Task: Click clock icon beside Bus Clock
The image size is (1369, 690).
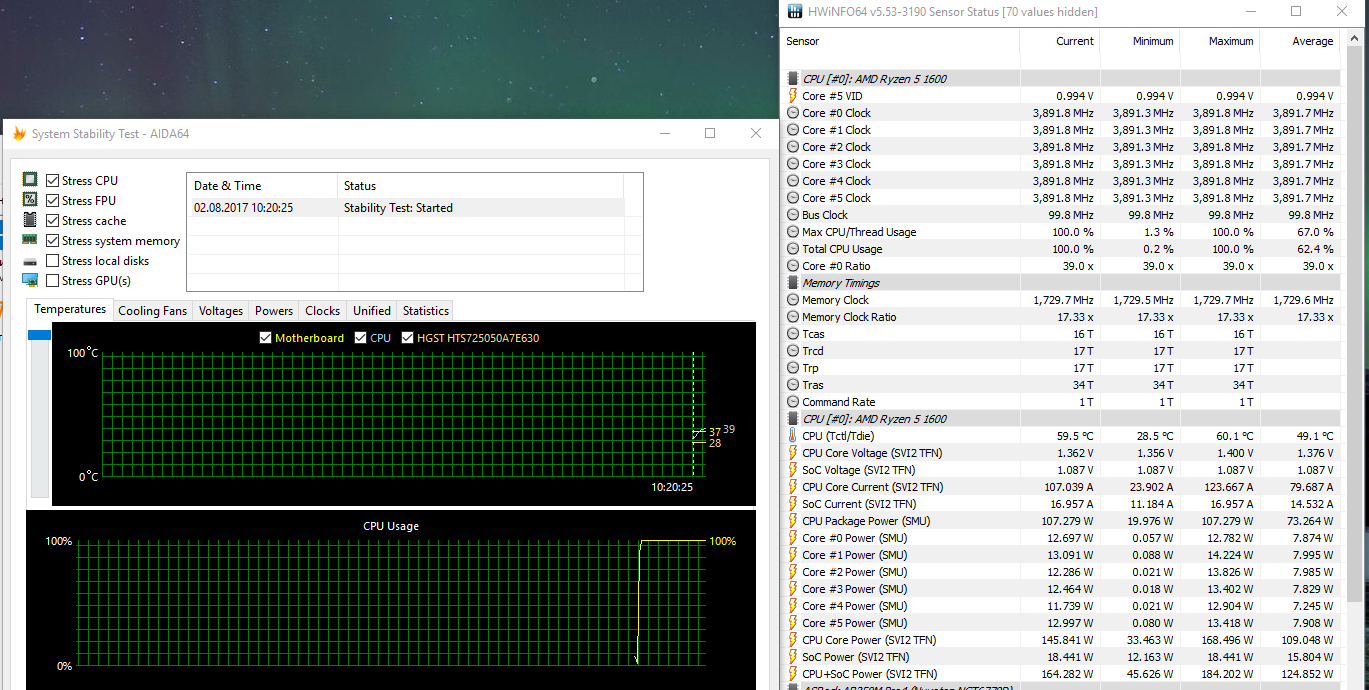Action: pos(793,215)
